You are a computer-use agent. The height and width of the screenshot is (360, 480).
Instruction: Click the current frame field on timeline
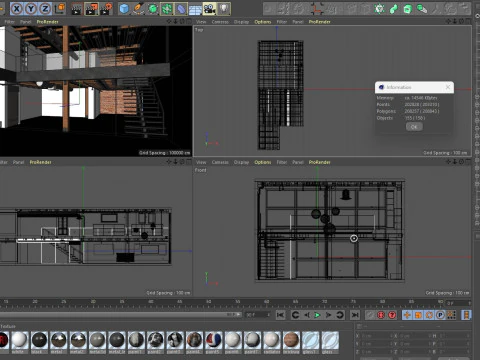458,303
